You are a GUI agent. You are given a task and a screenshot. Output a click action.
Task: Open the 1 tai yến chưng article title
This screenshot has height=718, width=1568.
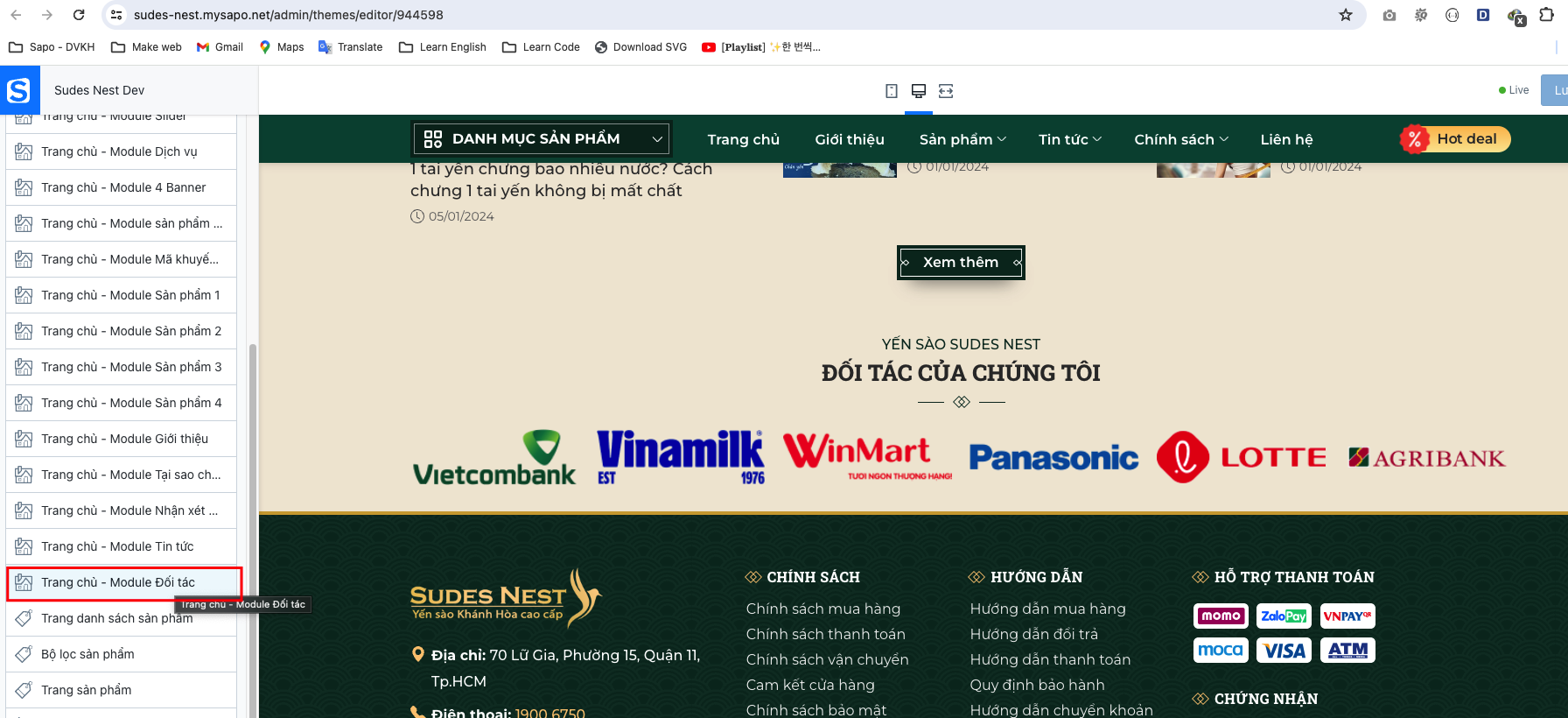[x=561, y=179]
